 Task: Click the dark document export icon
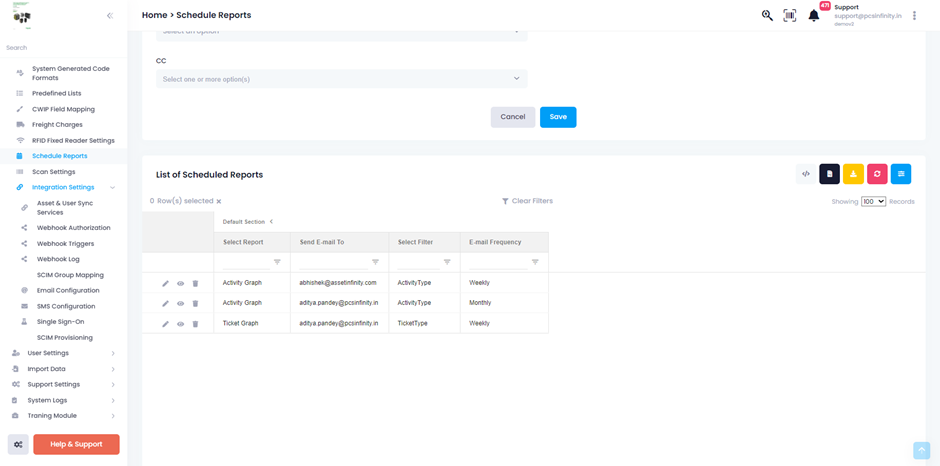[x=829, y=174]
